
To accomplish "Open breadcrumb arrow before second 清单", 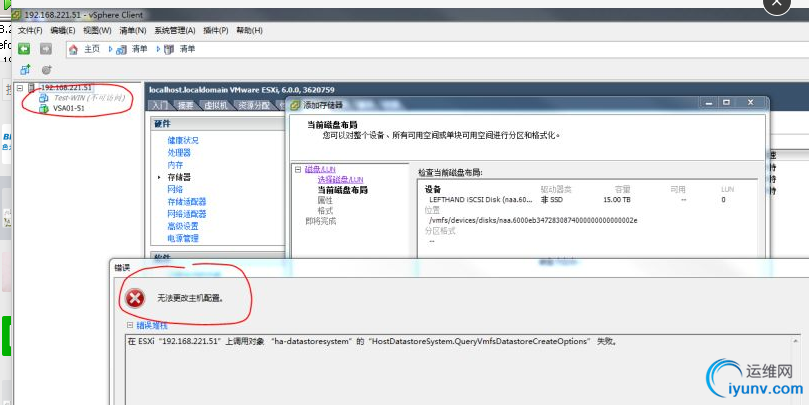I will [157, 49].
